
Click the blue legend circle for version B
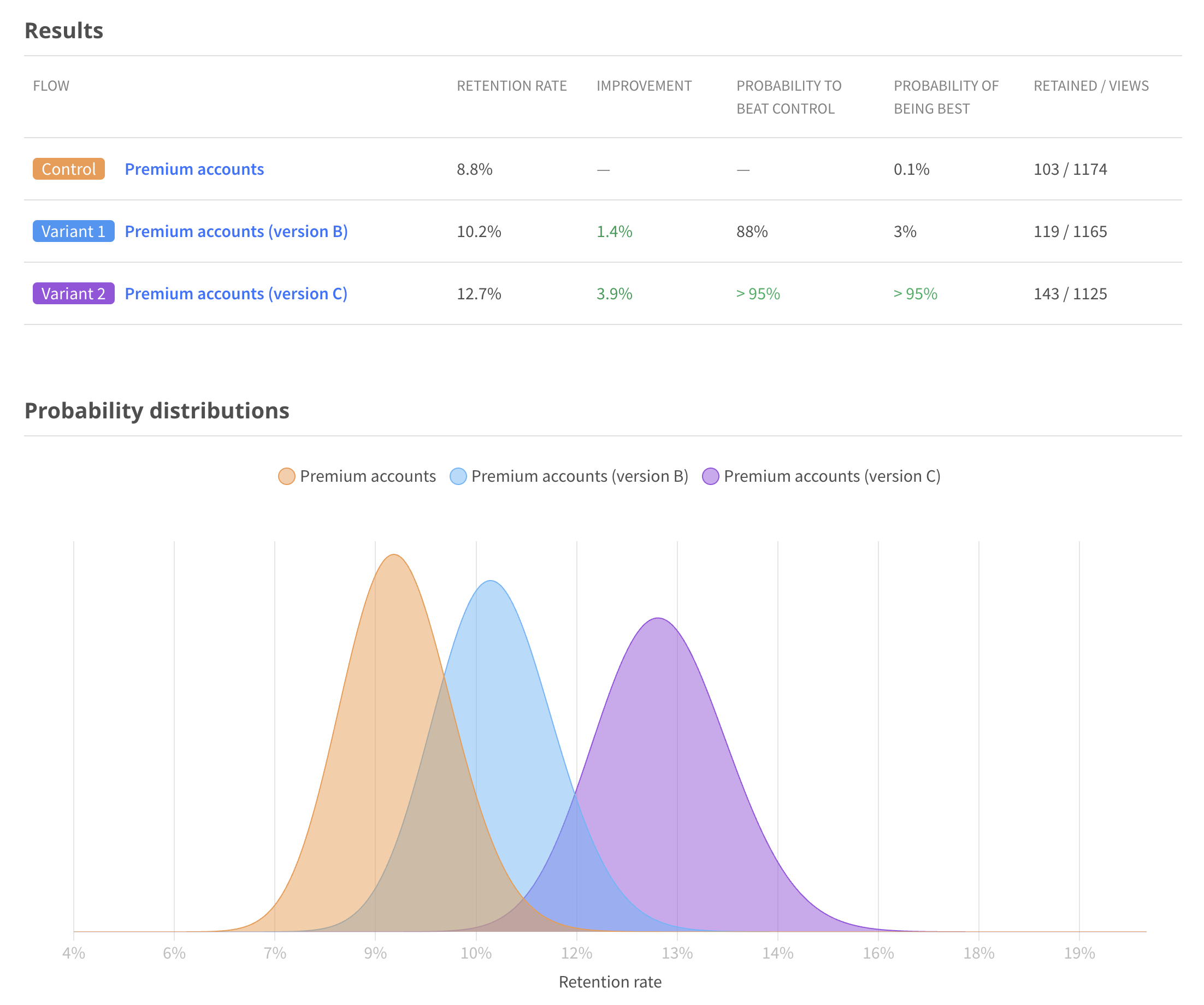point(458,476)
